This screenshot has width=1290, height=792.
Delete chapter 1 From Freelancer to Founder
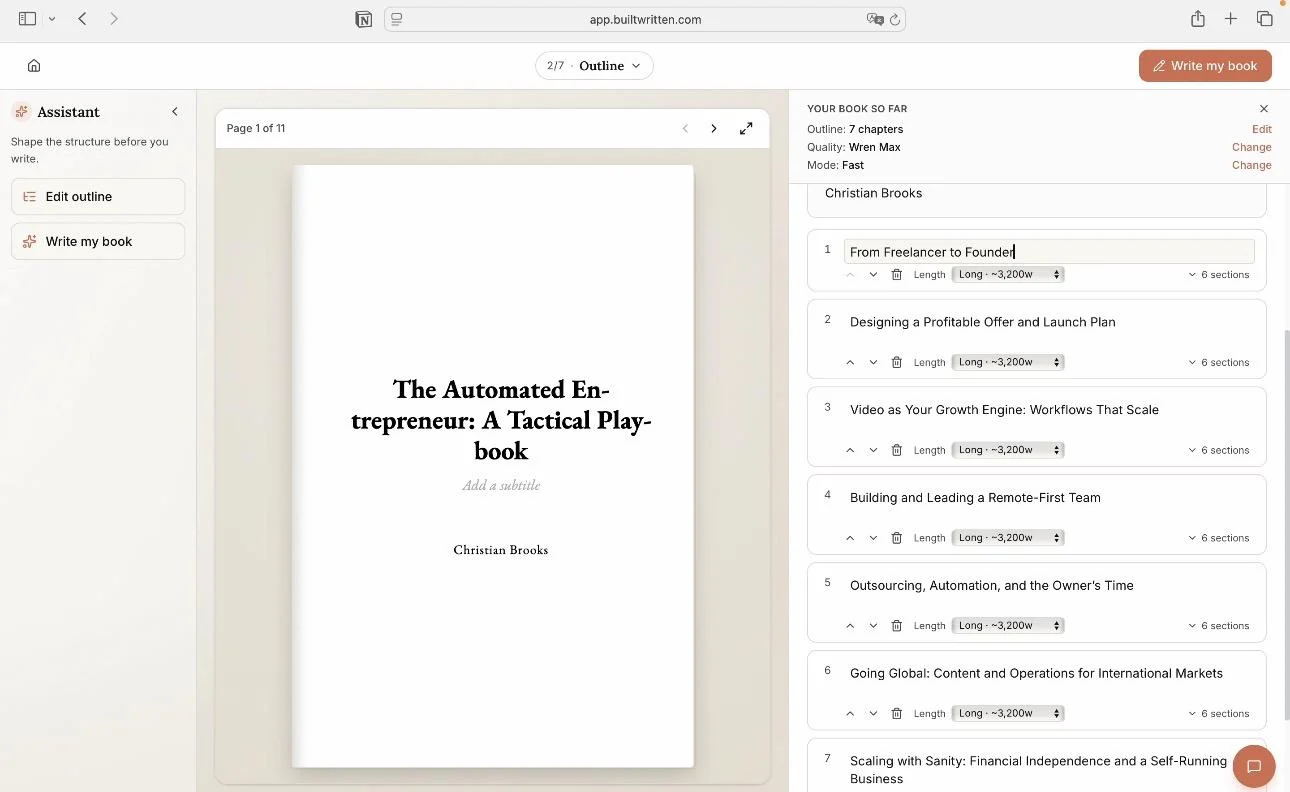tap(897, 275)
